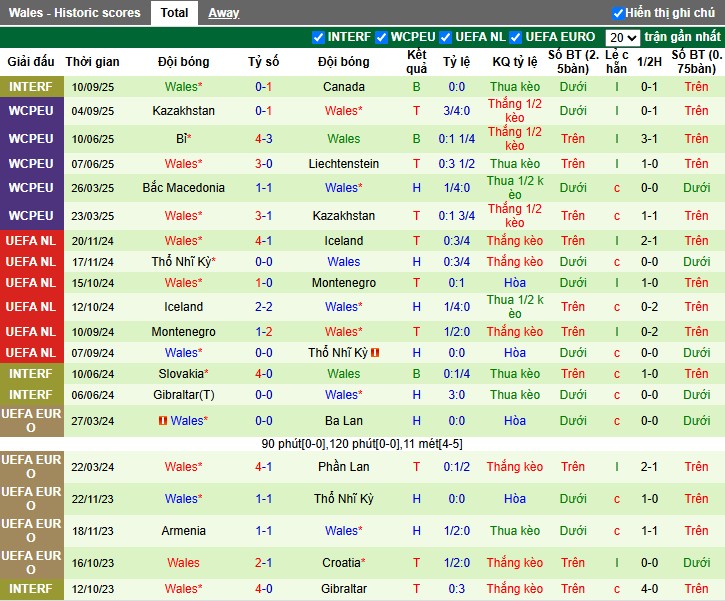The width and height of the screenshot is (725, 601).
Task: Open the Armenia team link
Action: (183, 531)
